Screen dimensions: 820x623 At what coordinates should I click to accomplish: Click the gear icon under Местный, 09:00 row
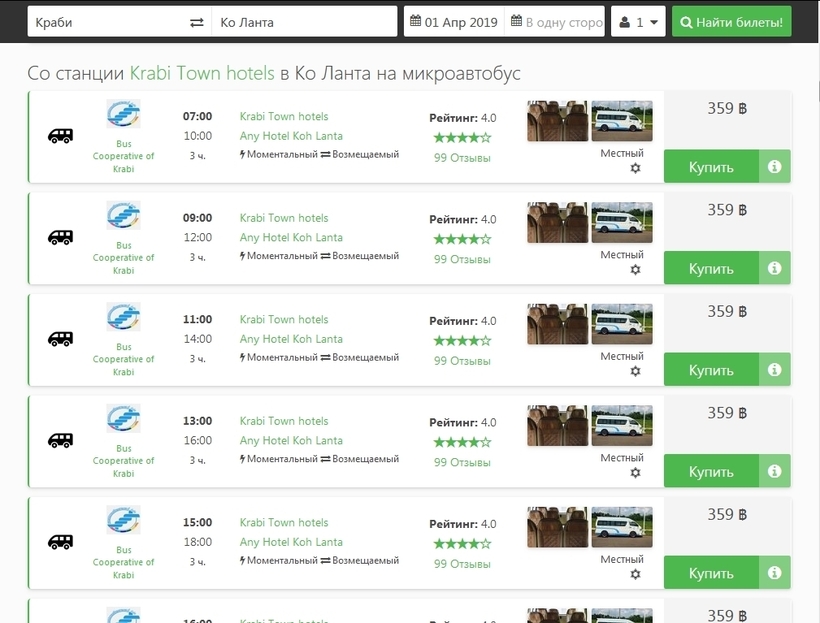coord(635,270)
